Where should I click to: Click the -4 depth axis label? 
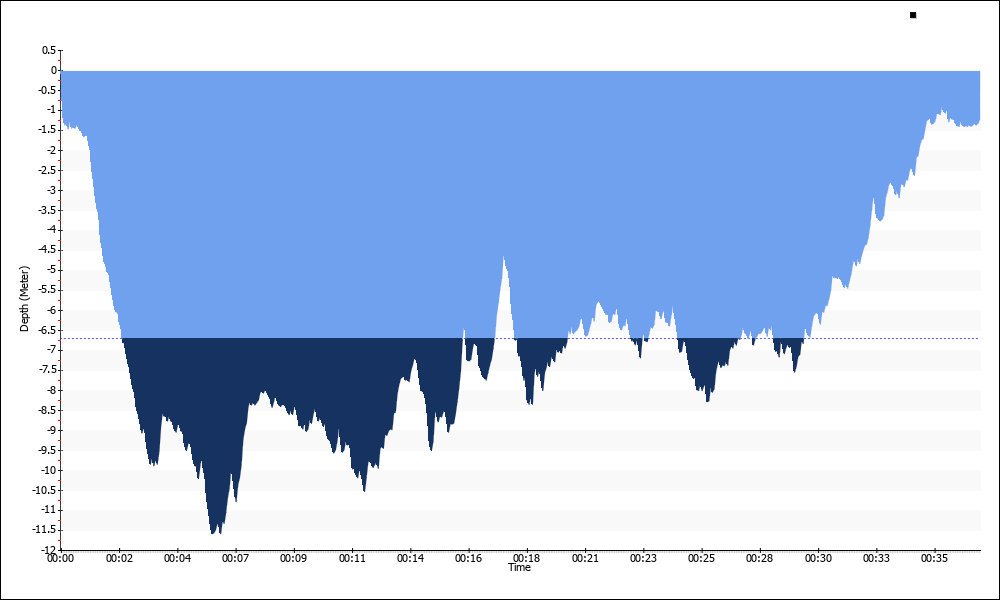(50, 230)
